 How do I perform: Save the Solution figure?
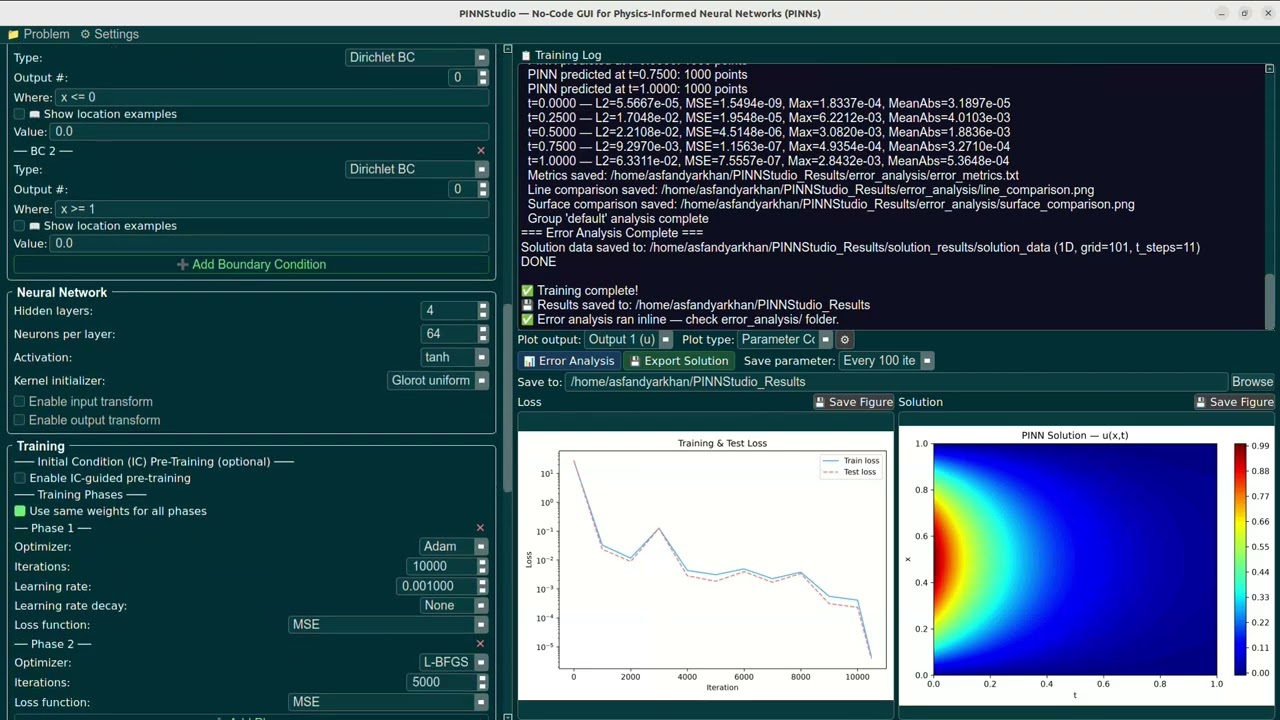[1234, 402]
